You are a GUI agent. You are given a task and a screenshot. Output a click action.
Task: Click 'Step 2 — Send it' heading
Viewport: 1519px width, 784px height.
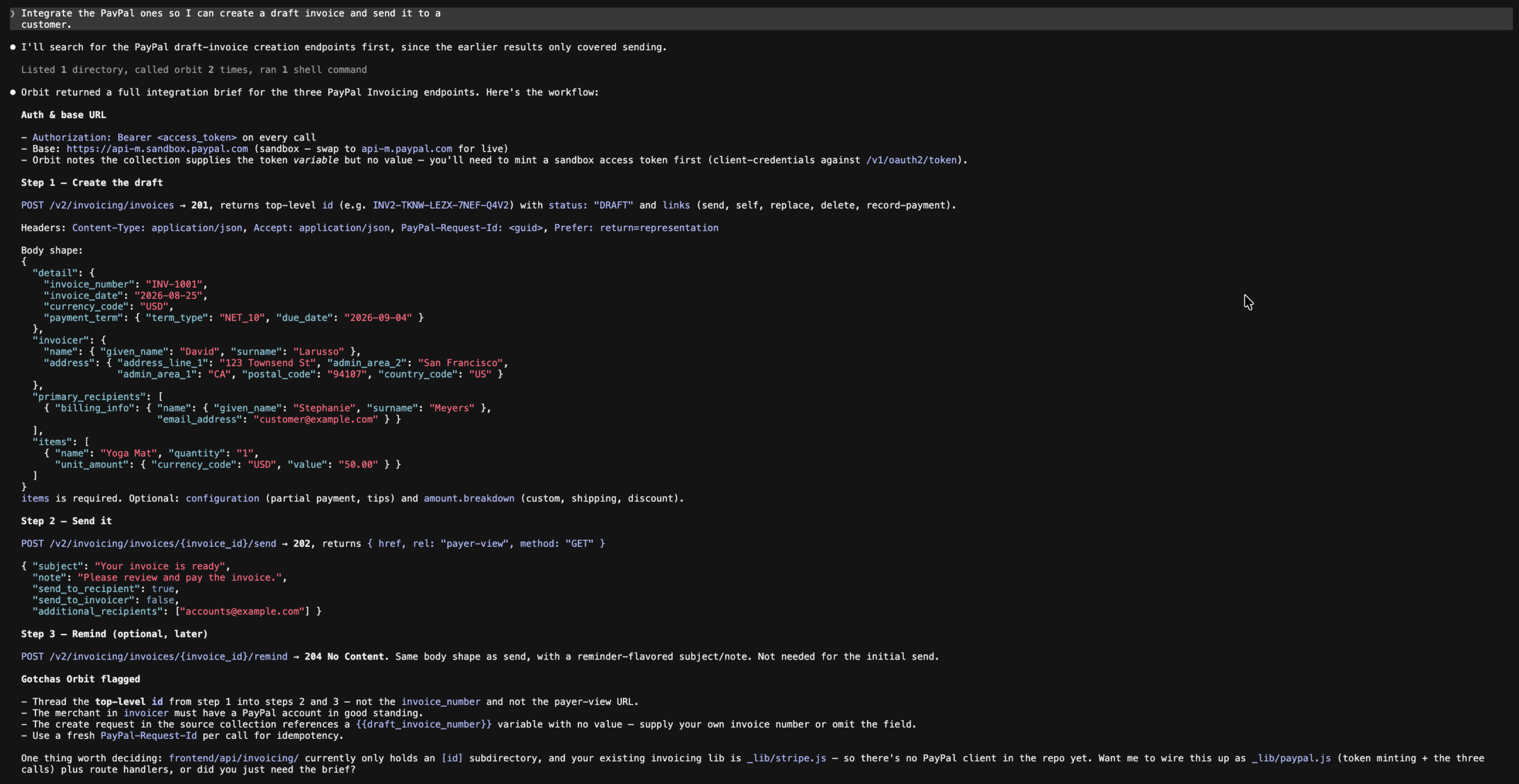pos(66,521)
